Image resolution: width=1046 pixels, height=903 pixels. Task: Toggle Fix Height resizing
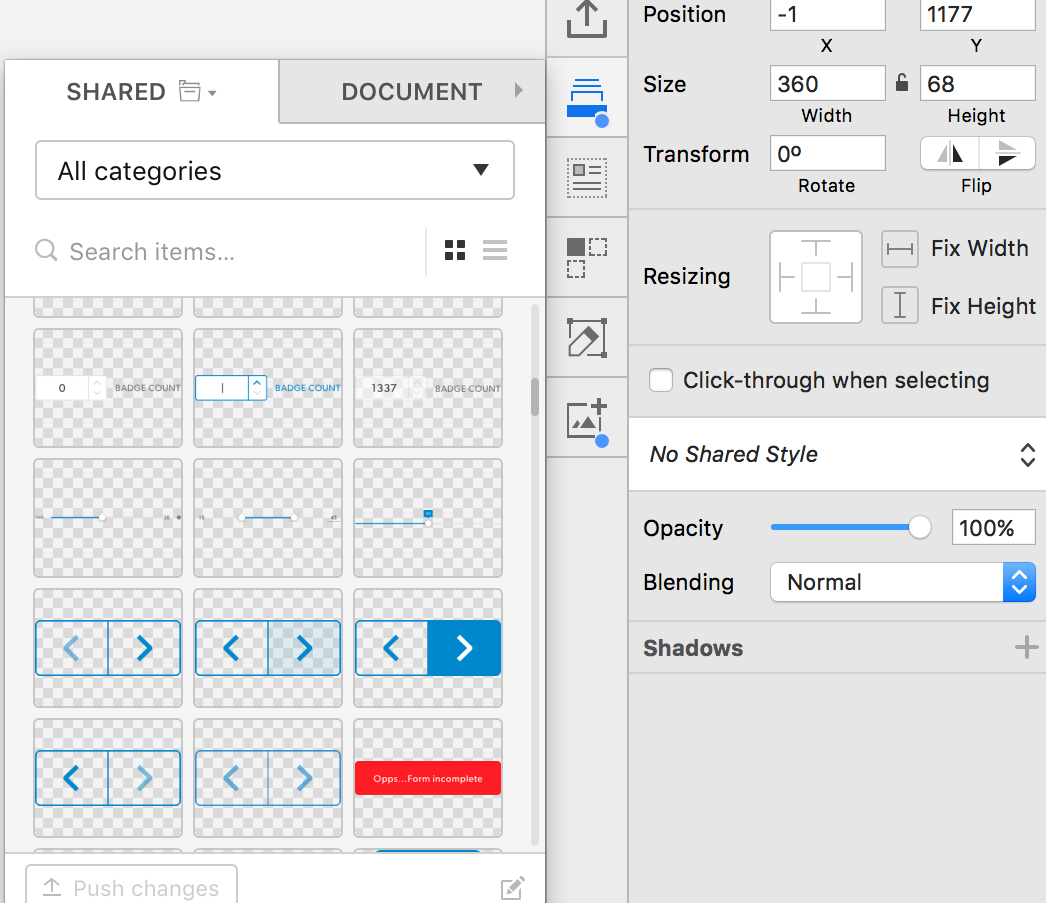pyautogui.click(x=900, y=306)
